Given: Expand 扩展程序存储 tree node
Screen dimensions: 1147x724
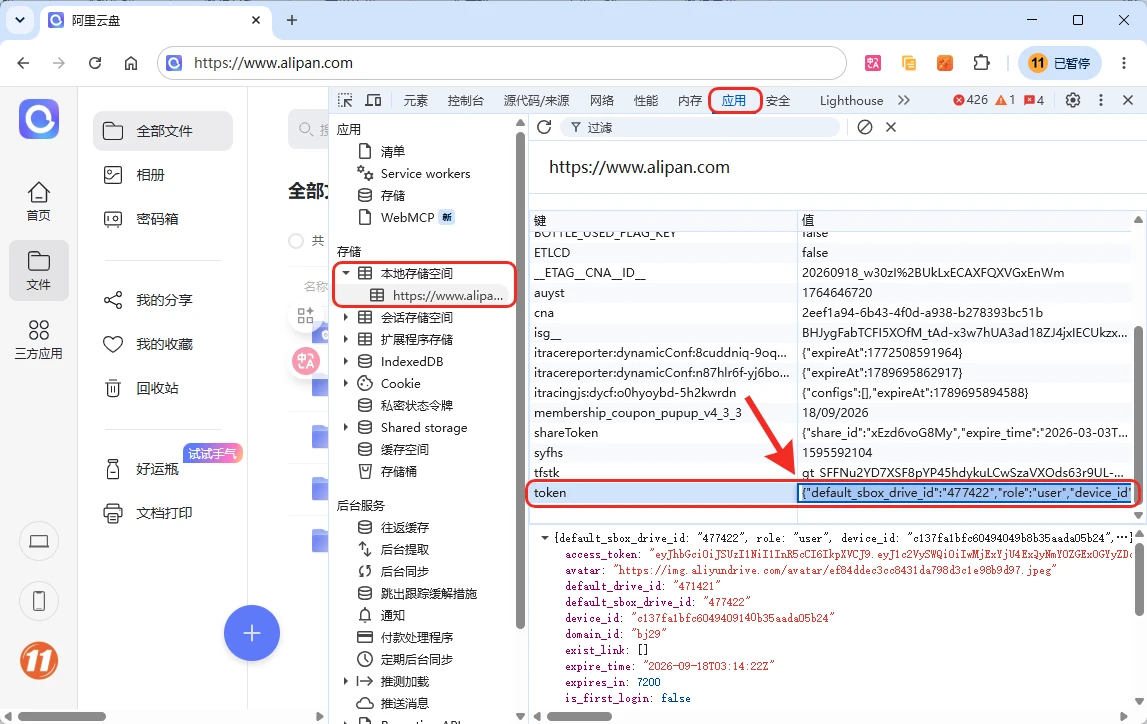Looking at the screenshot, I should click(x=346, y=339).
